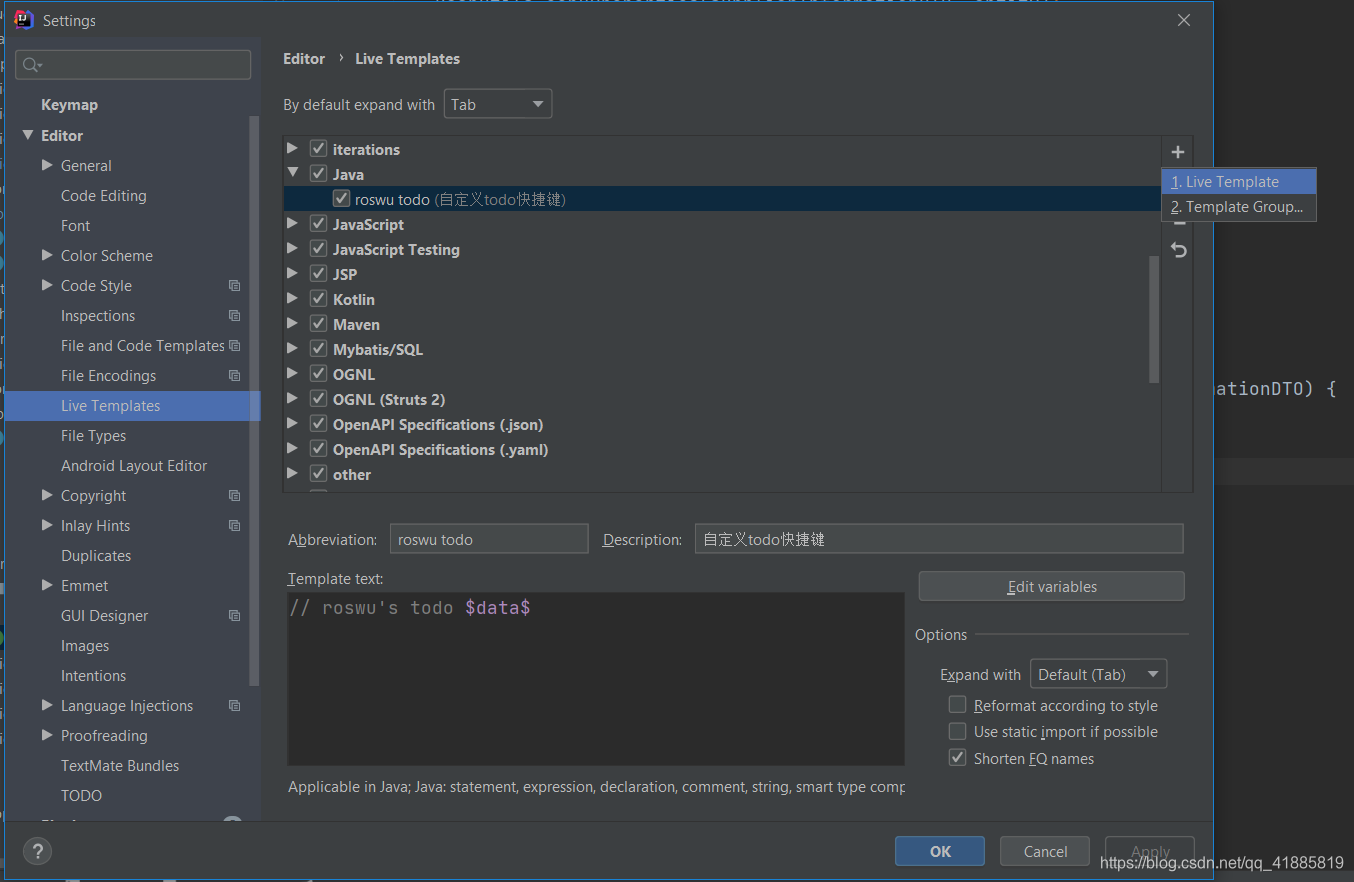Click the Editor breadcrumb link

304,59
